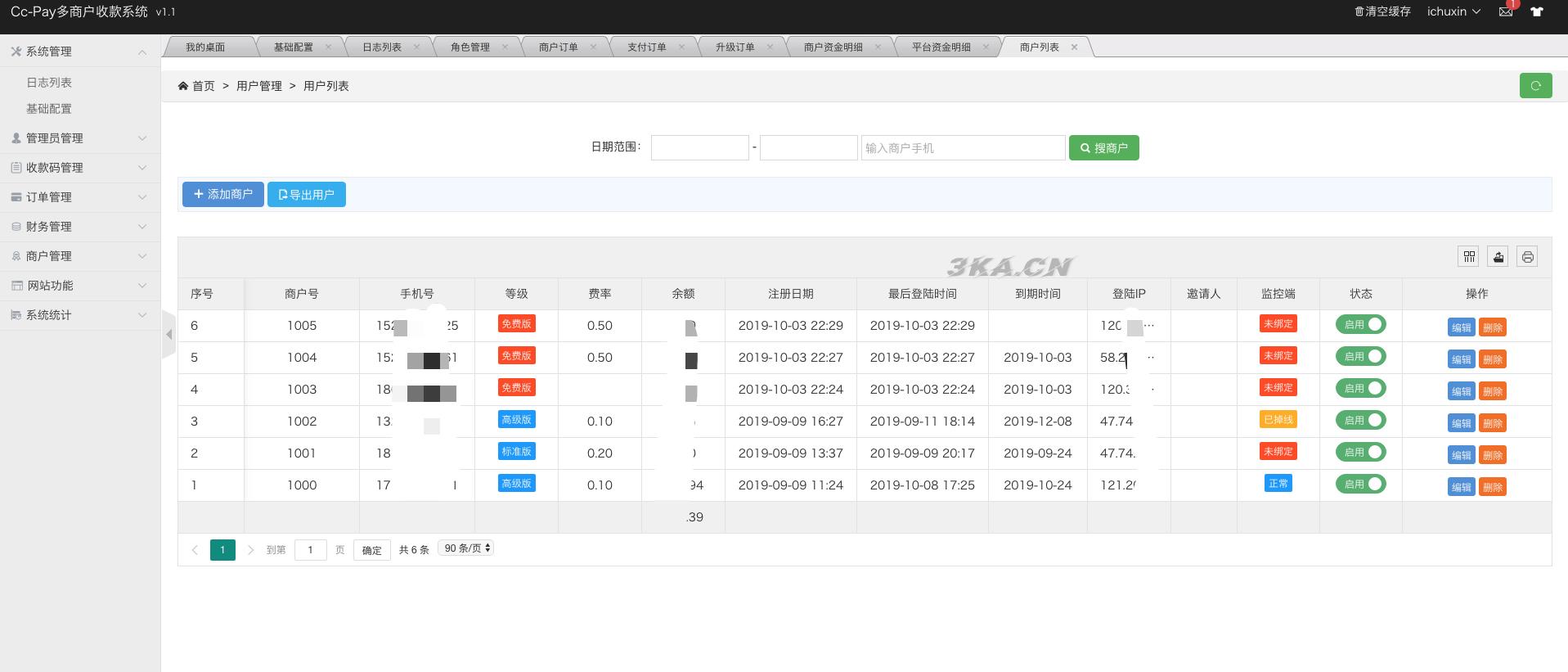This screenshot has width=1568, height=672.
Task: Close the 角色管理 tab
Action: point(505,47)
